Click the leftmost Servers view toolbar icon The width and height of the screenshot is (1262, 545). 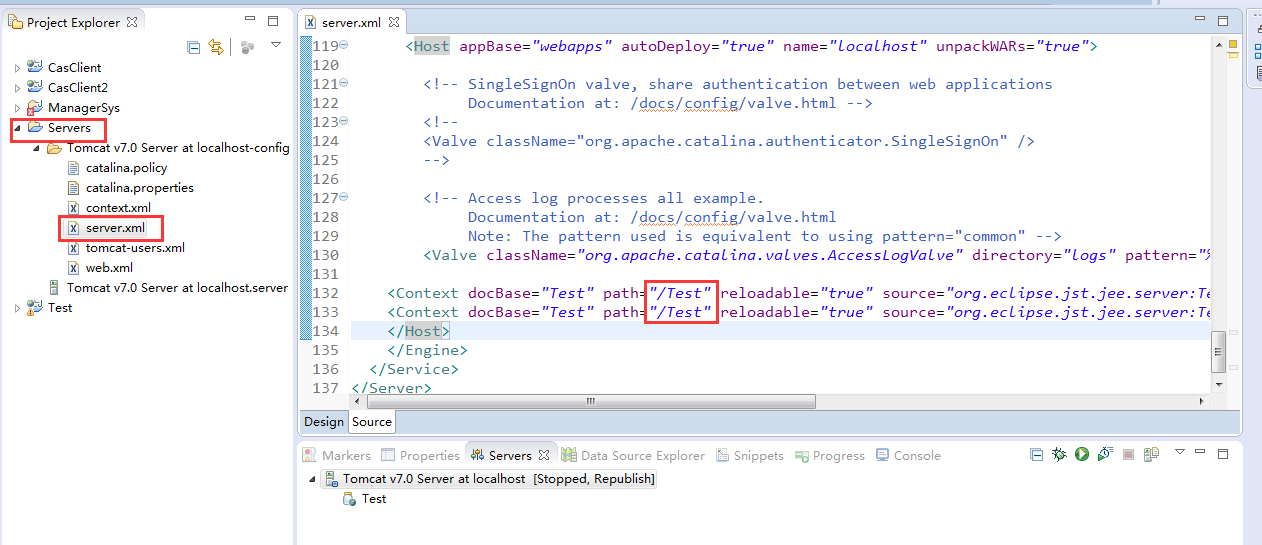(x=1037, y=454)
